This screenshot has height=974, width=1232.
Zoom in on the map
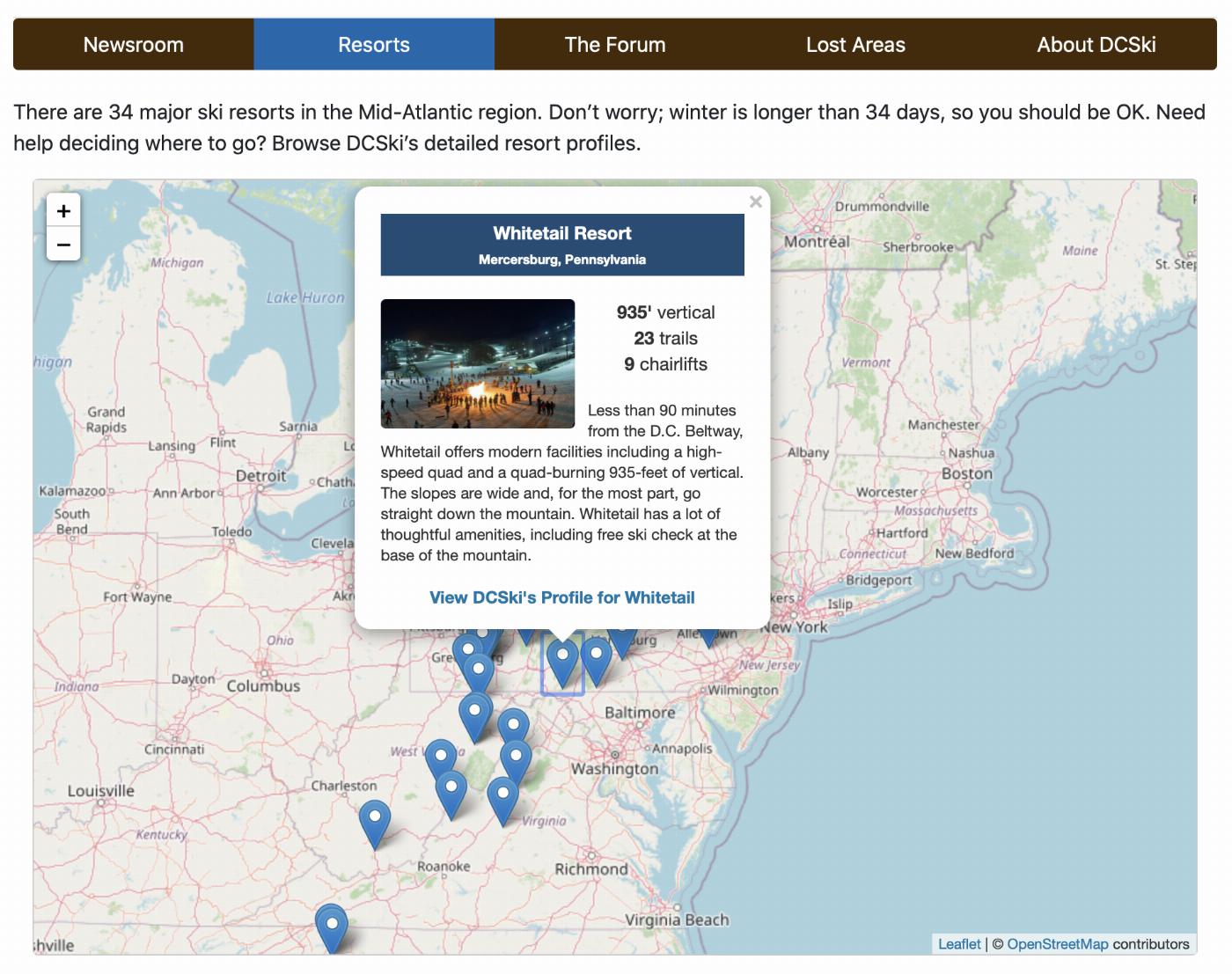tap(63, 211)
